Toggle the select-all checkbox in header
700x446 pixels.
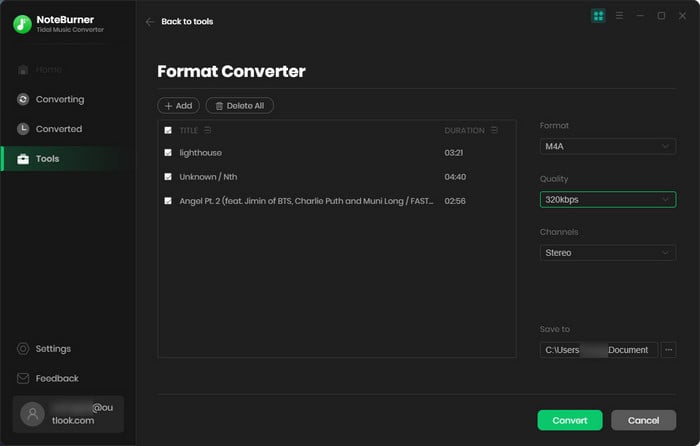click(x=168, y=130)
